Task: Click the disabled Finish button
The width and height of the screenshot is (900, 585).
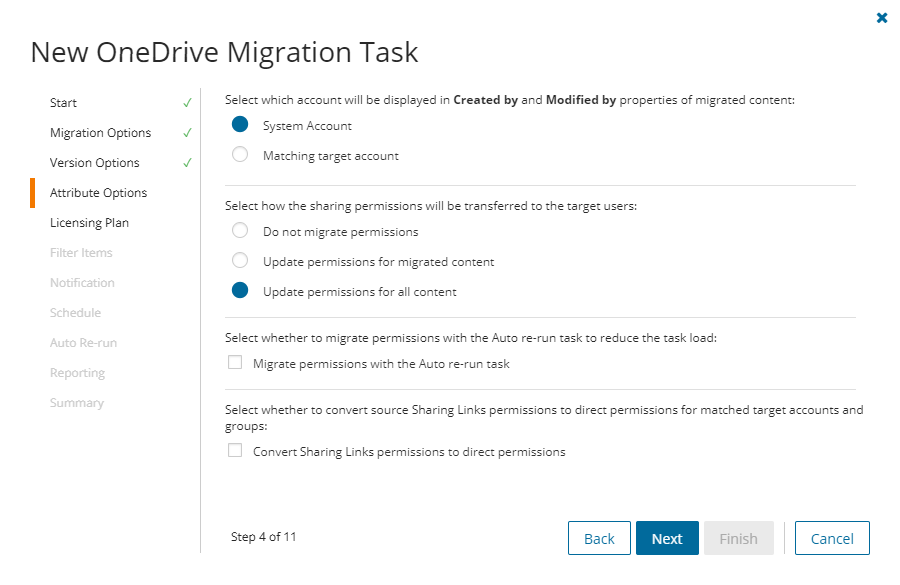Action: pyautogui.click(x=739, y=538)
